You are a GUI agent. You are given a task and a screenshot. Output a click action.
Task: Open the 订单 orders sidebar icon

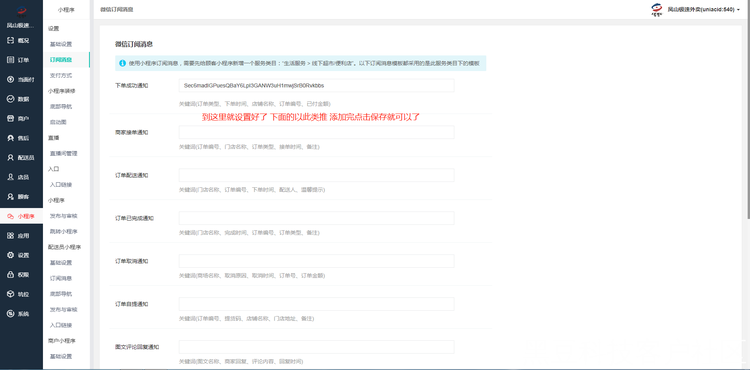point(11,60)
